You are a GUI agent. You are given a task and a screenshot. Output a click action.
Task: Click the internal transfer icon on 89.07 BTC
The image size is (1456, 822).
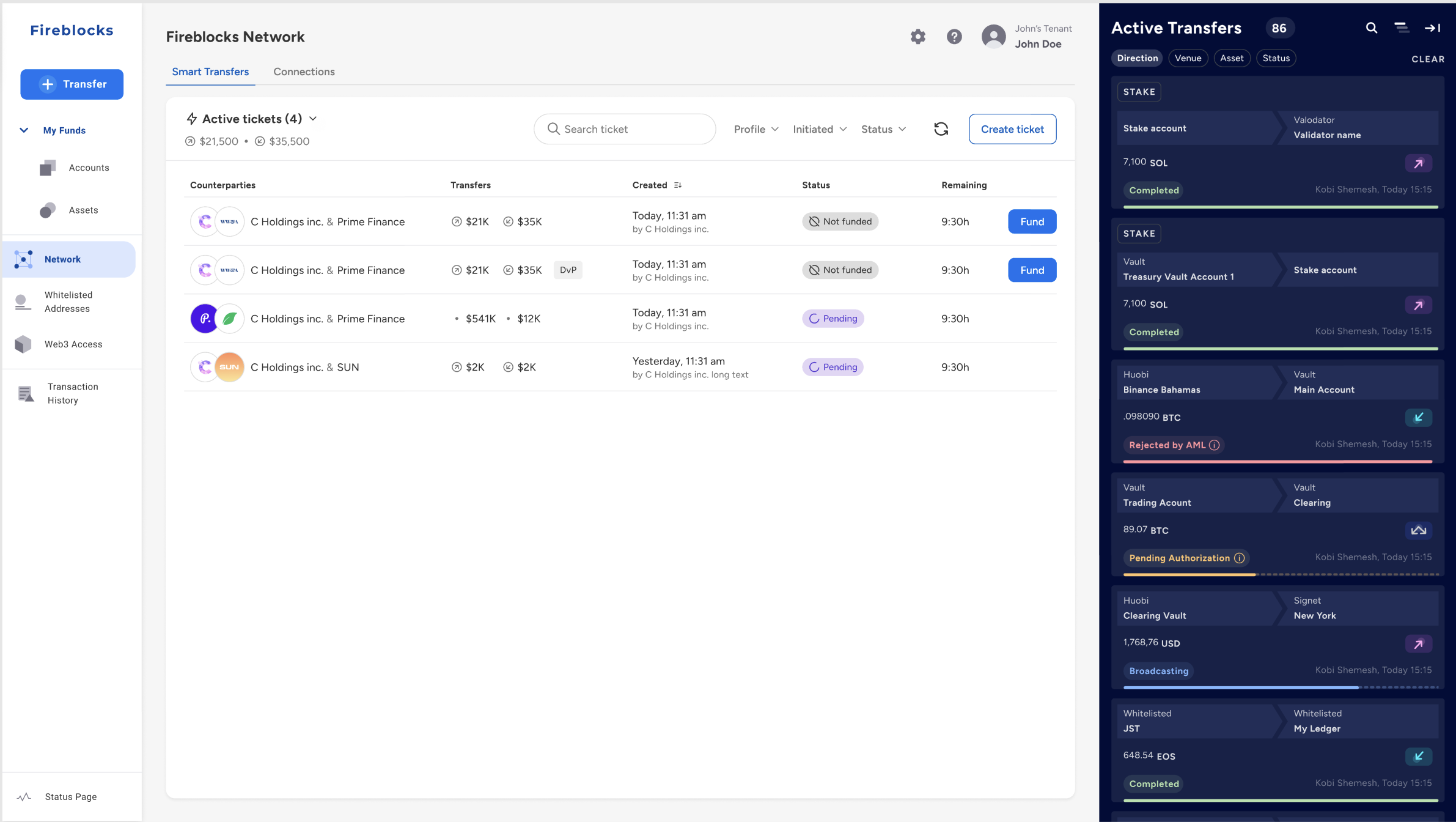click(x=1418, y=531)
